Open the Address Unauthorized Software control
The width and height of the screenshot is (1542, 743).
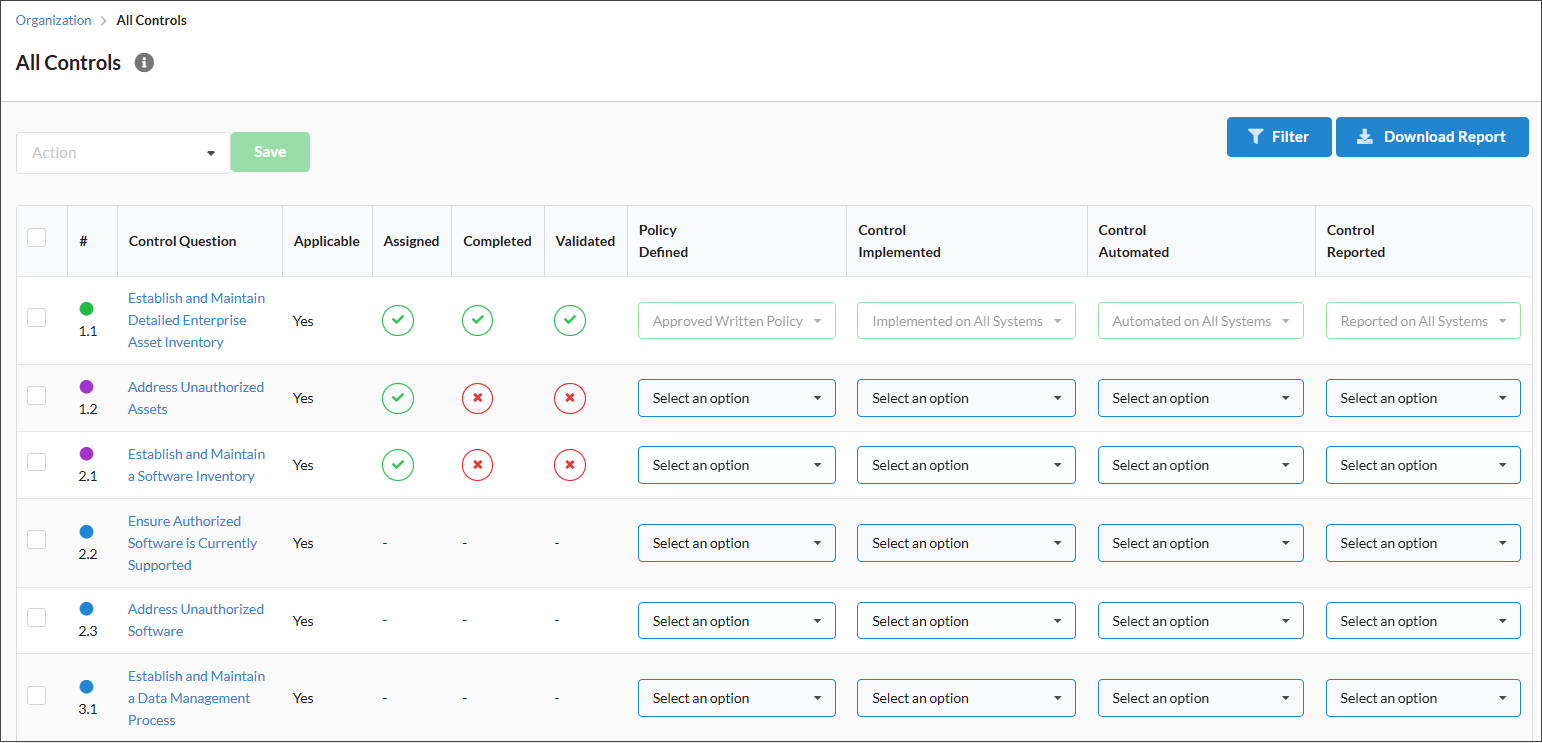[x=196, y=620]
